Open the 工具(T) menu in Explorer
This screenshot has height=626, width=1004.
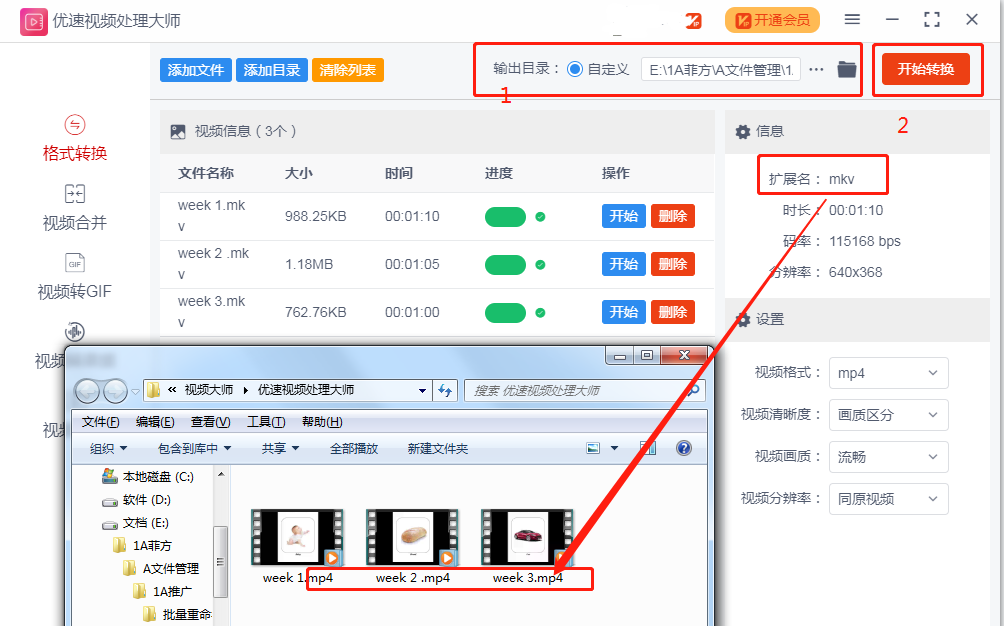pos(266,422)
